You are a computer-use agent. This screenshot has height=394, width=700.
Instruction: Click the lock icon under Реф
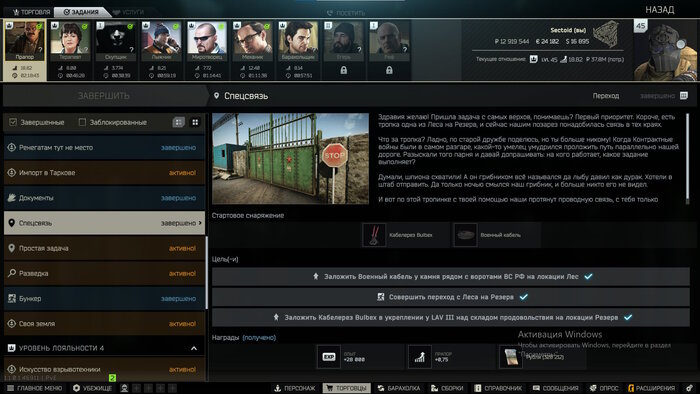(x=389, y=70)
